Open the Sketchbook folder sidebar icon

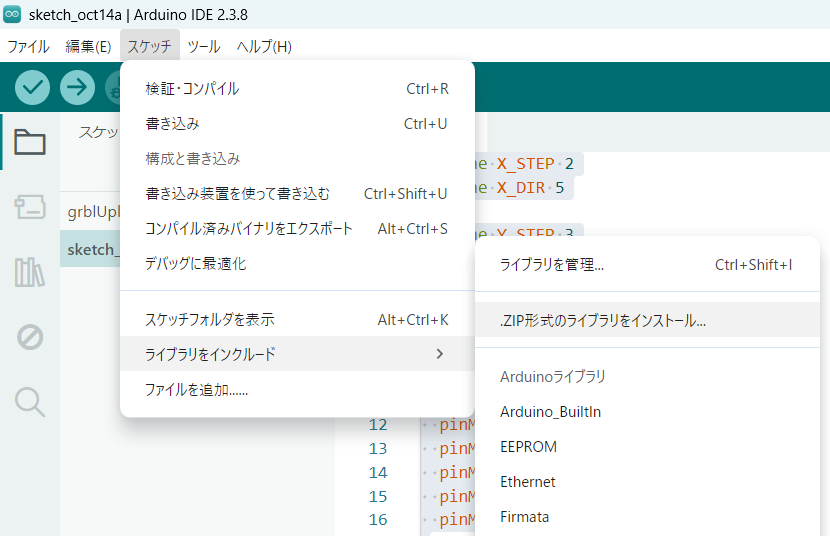click(x=30, y=143)
